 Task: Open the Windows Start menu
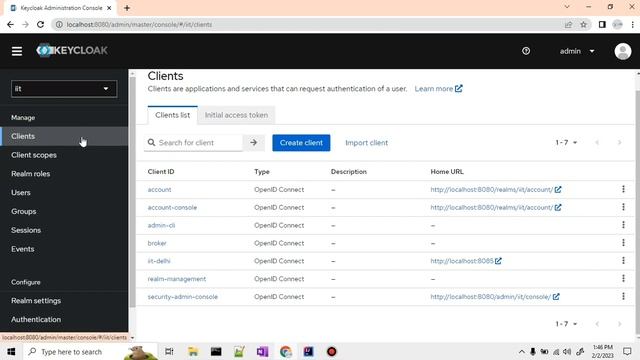pos(11,351)
